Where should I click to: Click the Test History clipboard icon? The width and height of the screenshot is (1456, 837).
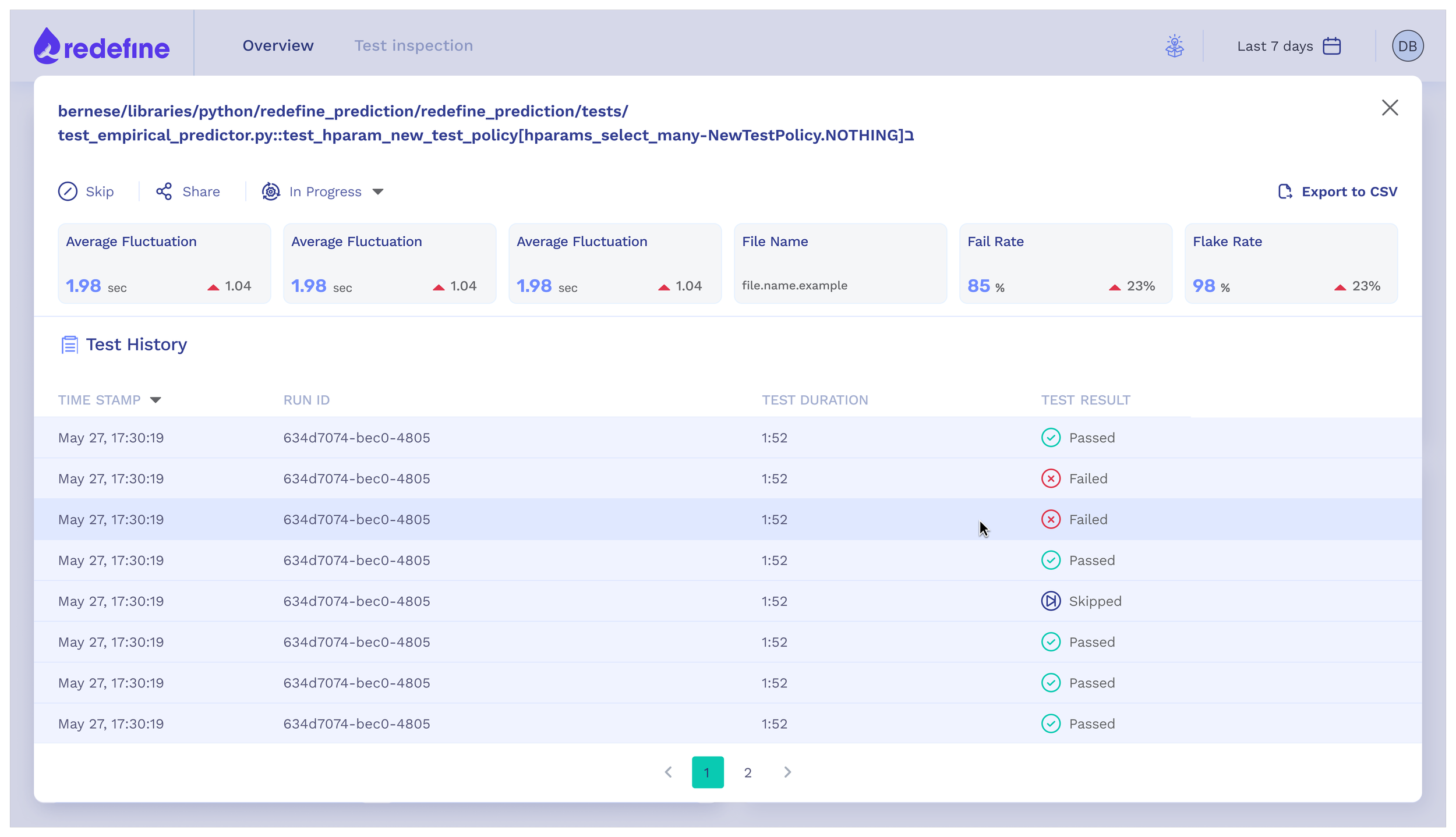[69, 345]
